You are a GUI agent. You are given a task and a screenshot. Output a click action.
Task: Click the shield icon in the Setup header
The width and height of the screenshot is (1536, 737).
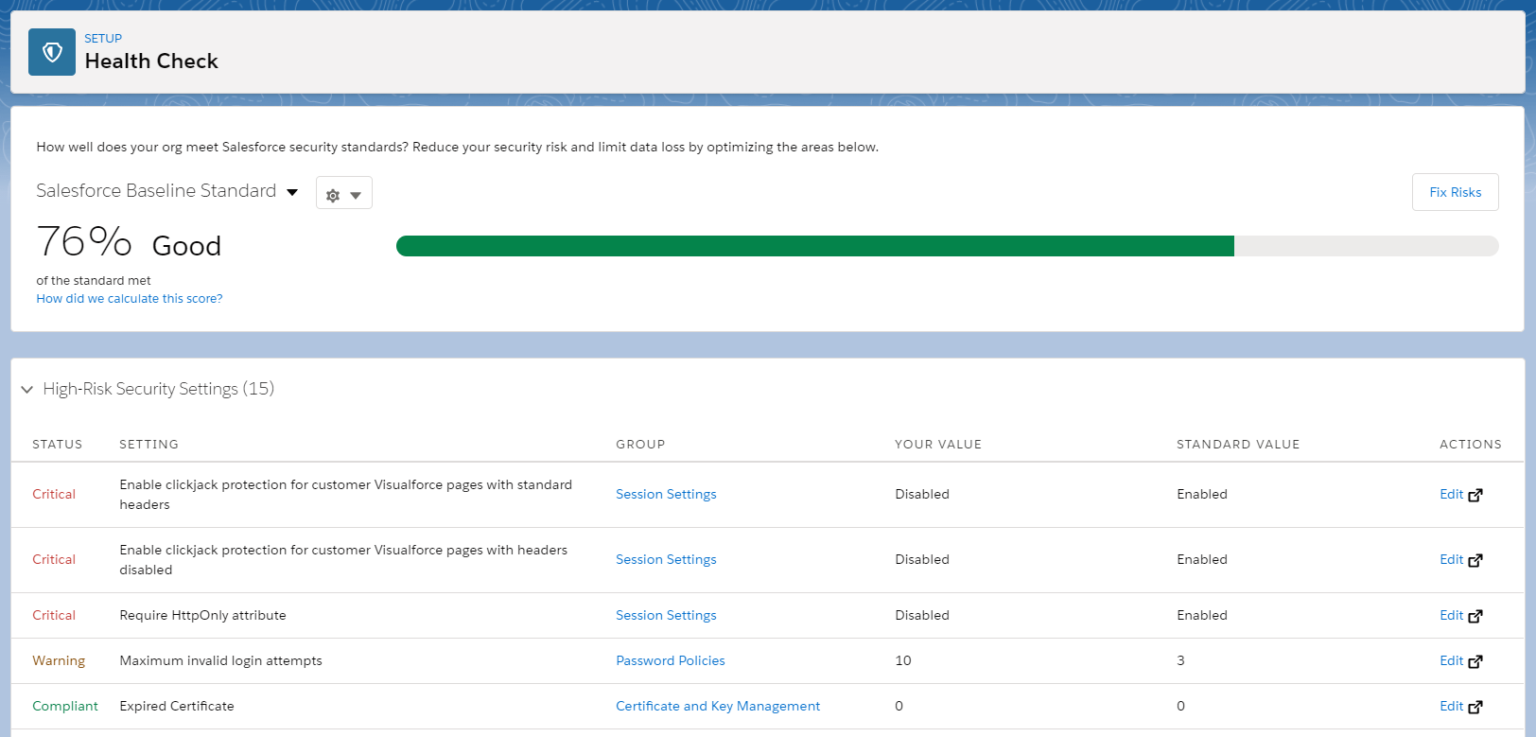[x=51, y=51]
